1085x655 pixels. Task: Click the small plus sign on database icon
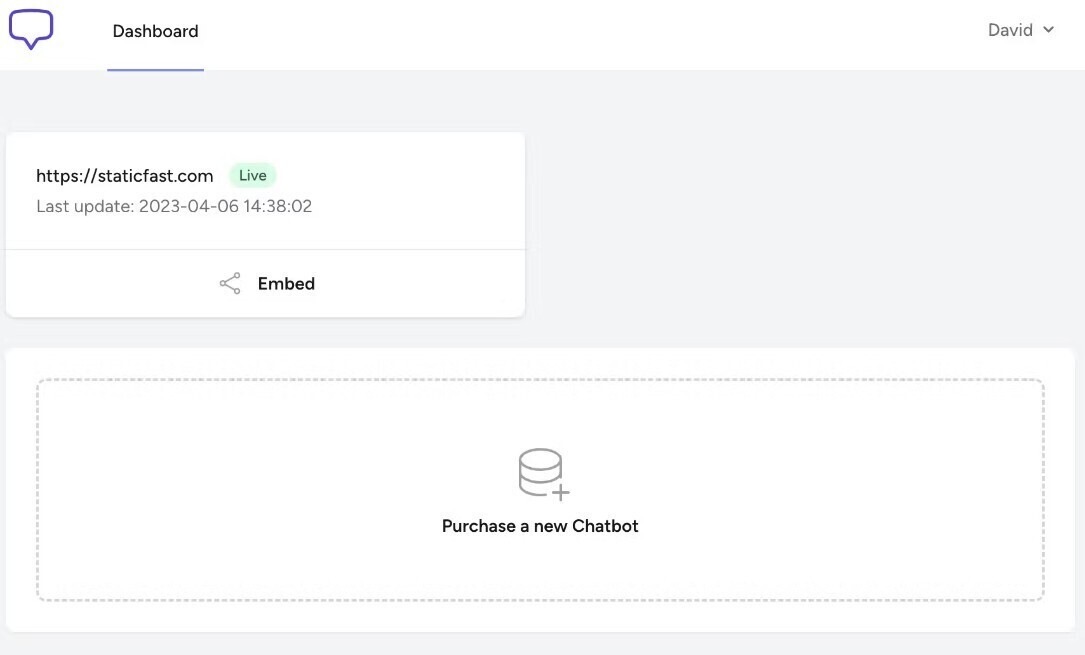tap(561, 492)
